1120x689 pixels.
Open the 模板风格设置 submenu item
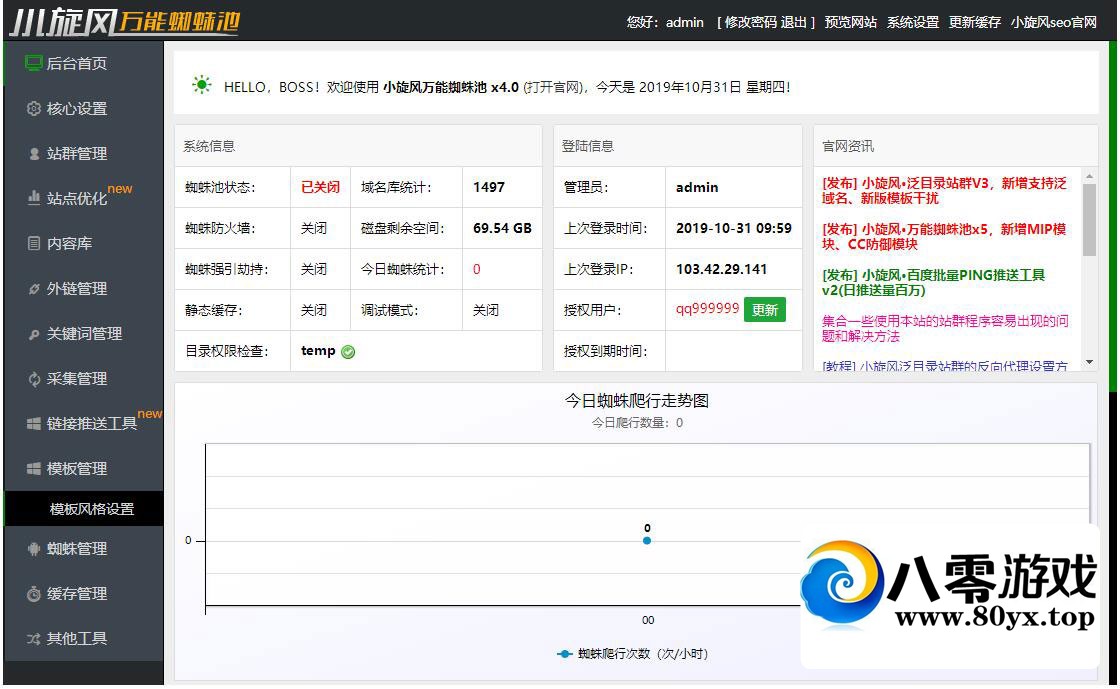(92, 509)
